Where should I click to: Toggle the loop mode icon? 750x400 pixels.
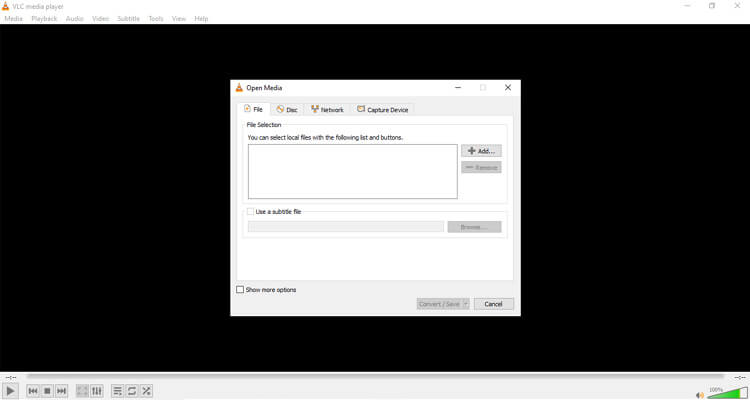tap(132, 391)
